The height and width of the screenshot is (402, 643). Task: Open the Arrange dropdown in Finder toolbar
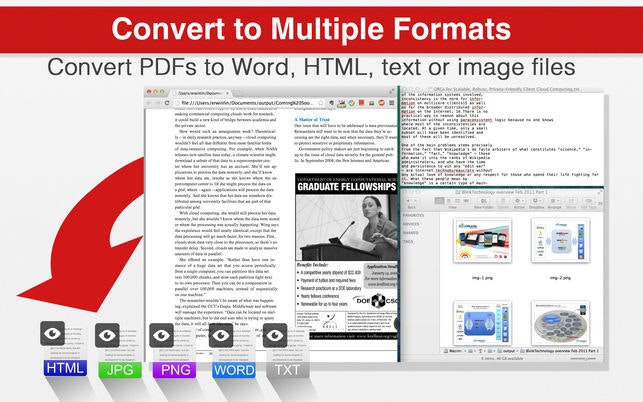(x=554, y=201)
